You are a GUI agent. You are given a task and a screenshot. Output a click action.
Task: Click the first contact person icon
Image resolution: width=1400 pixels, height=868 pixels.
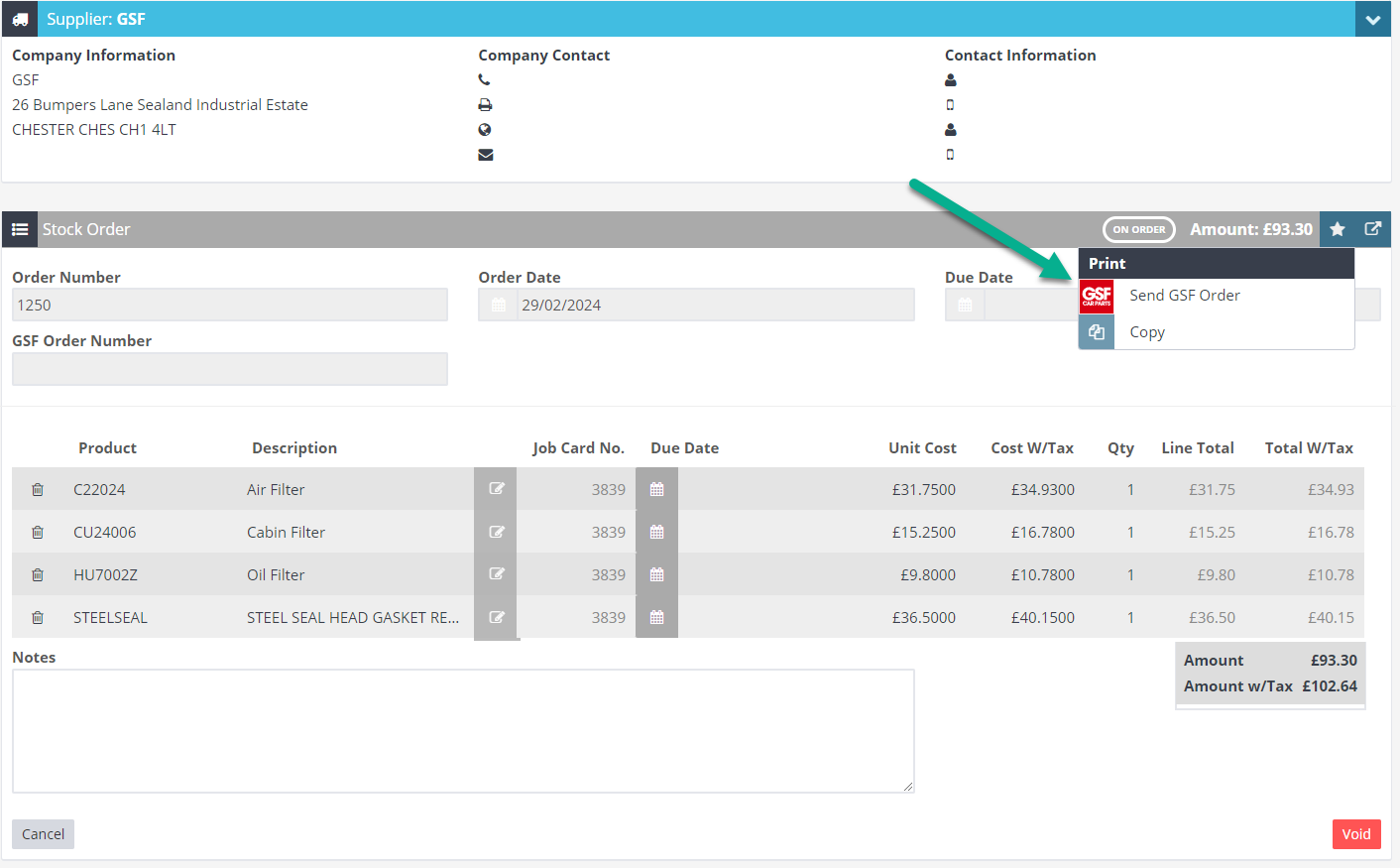tap(951, 80)
